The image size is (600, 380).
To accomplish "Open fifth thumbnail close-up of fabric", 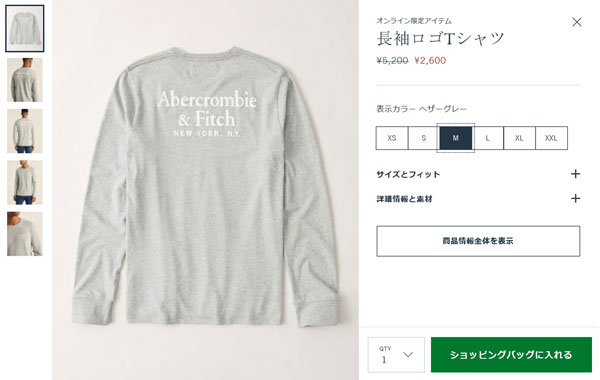I will (x=25, y=234).
